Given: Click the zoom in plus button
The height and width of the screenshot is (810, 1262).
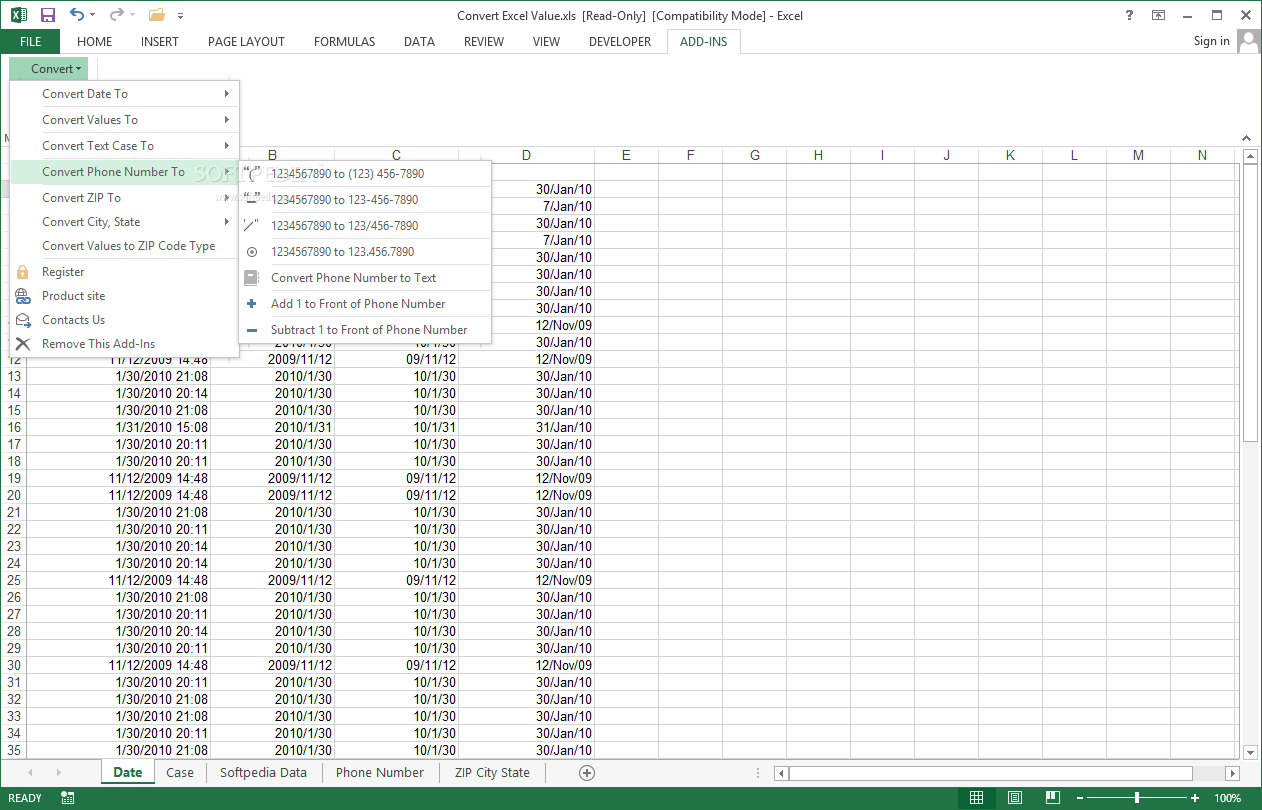Looking at the screenshot, I should 1195,798.
